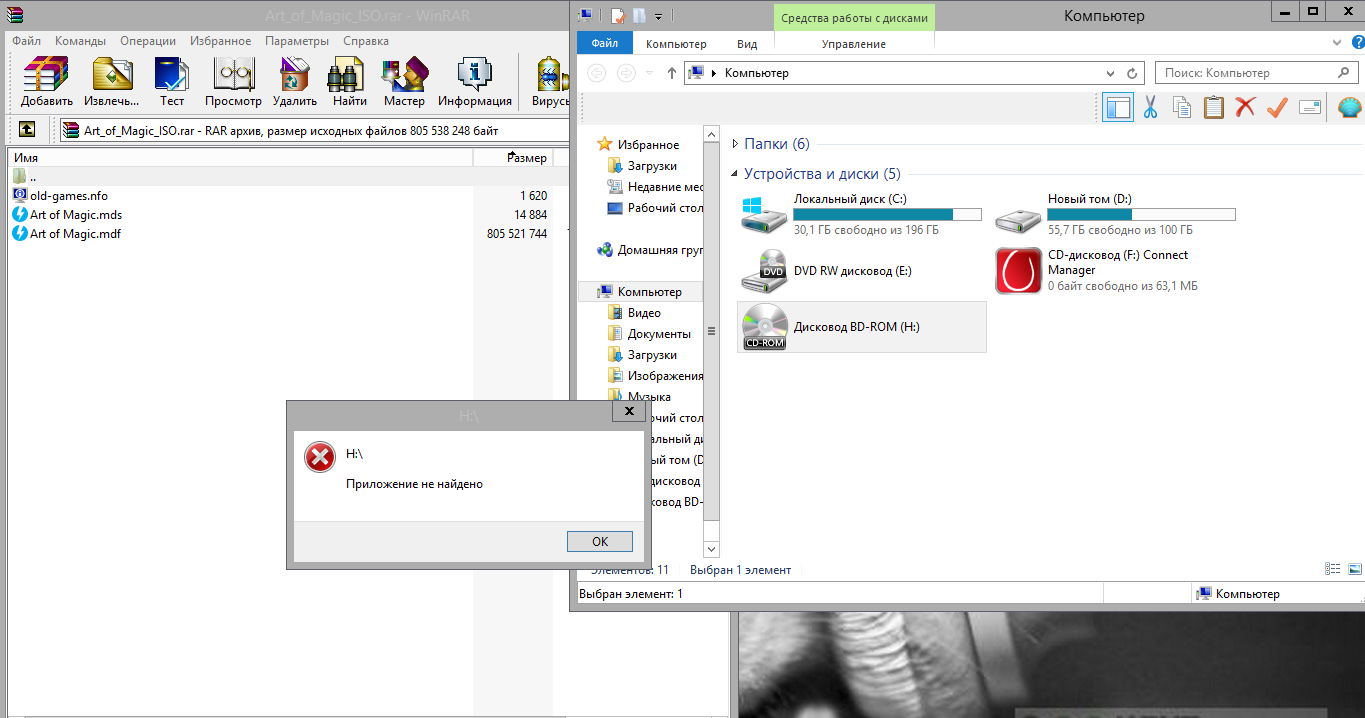Screen dimensions: 1365x718
Task: Open the Избранное menu in WinRAR
Action: [220, 41]
